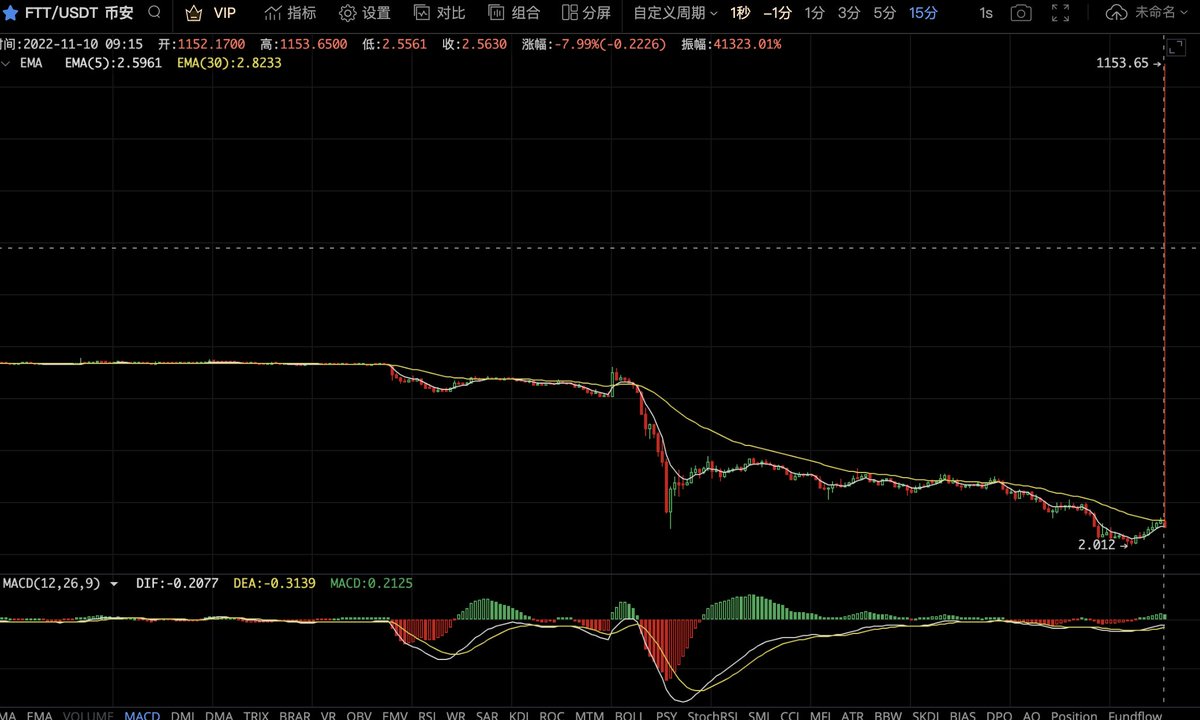
Task: Switch to the KDJ indicator tab
Action: [x=519, y=716]
